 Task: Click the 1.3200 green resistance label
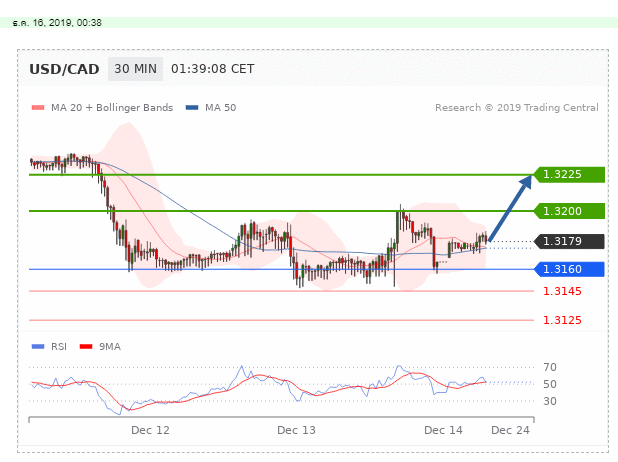pyautogui.click(x=569, y=211)
